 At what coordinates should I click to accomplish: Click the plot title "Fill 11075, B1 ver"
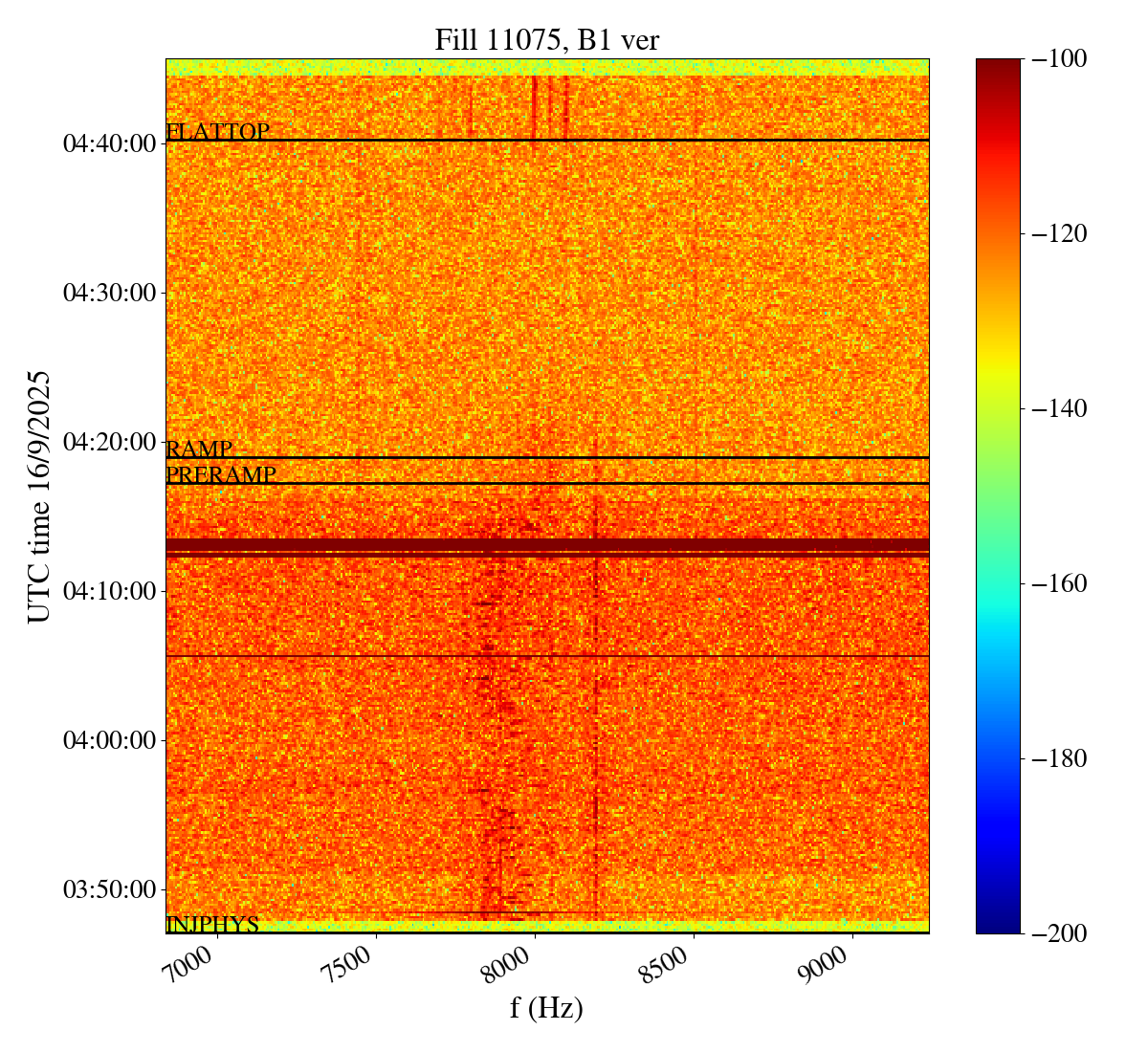[546, 39]
